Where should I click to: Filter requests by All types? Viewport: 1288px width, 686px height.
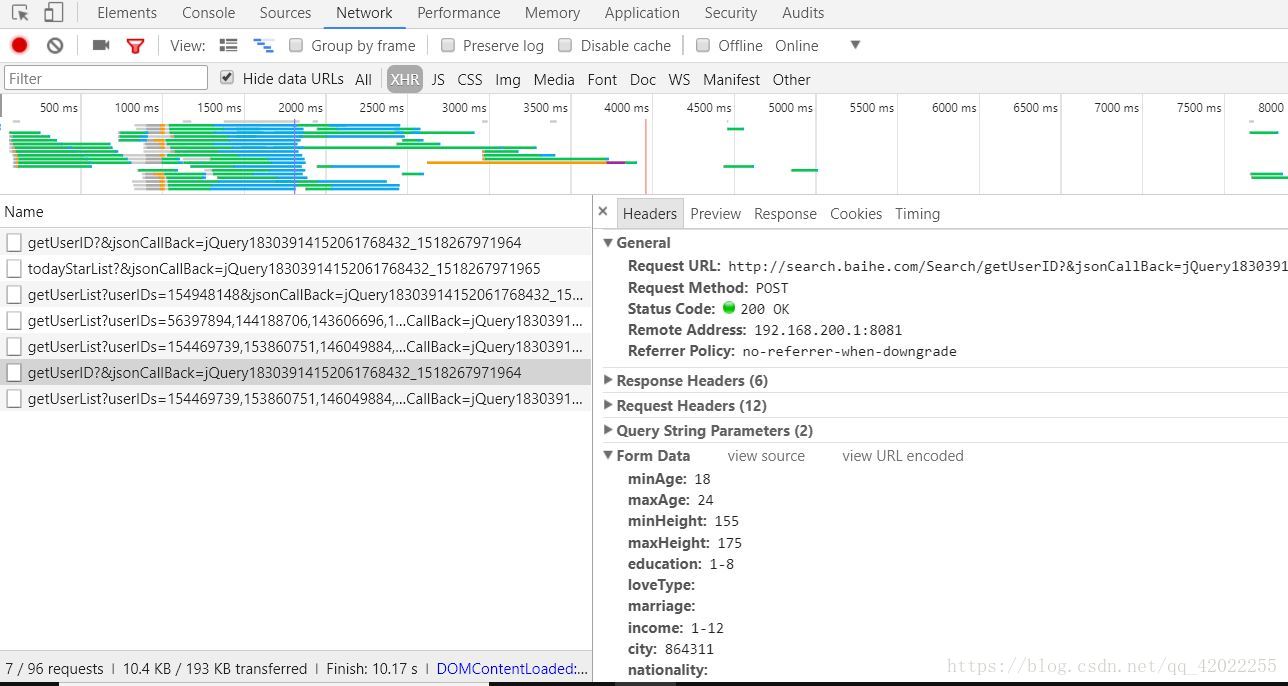coord(363,79)
